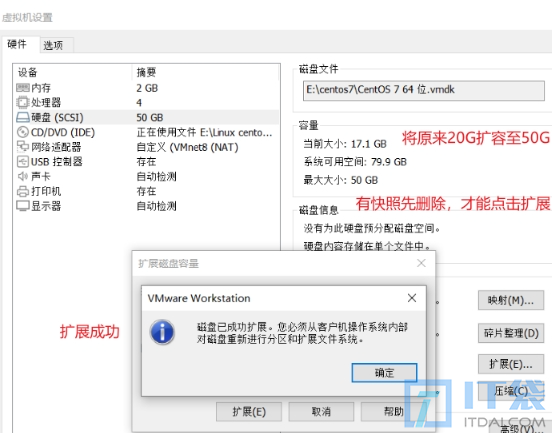Click the VMware Workstation dialog title
Viewport: 552px width, 433px height.
[199, 298]
